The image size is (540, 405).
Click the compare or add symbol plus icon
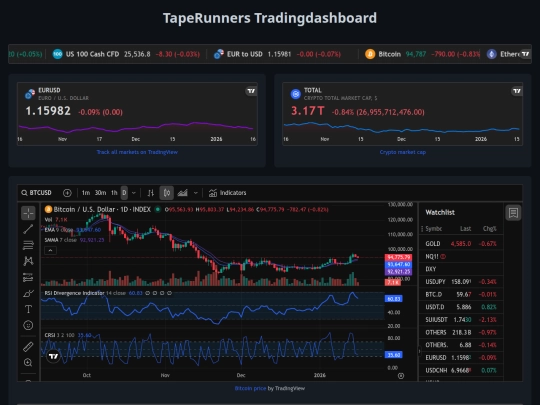pyautogui.click(x=67, y=193)
